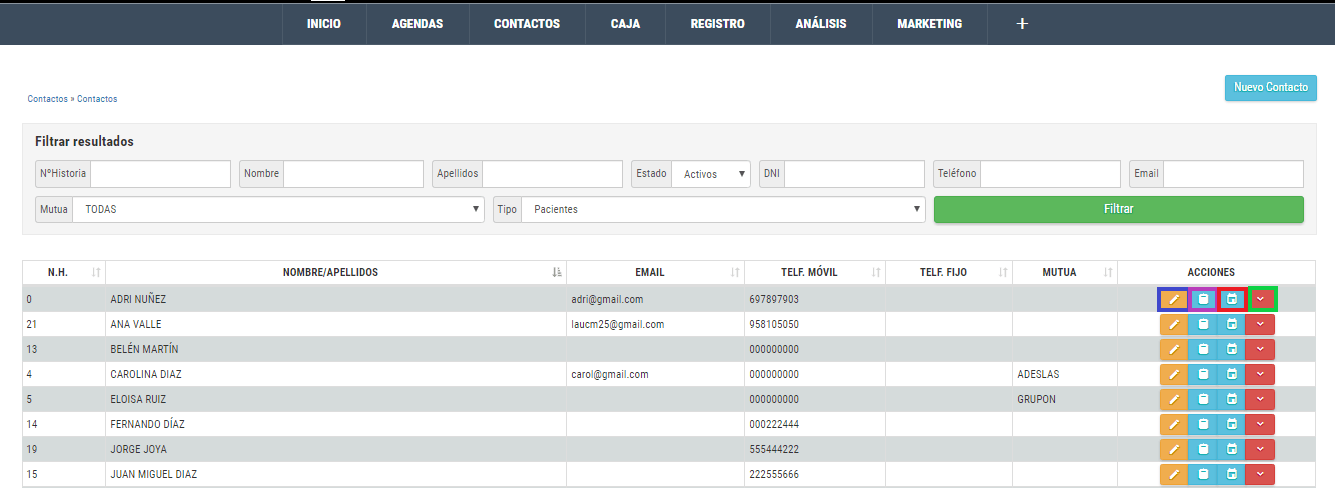Edit Carolina Diaz with the pencil icon
The height and width of the screenshot is (488, 1335).
(1174, 374)
